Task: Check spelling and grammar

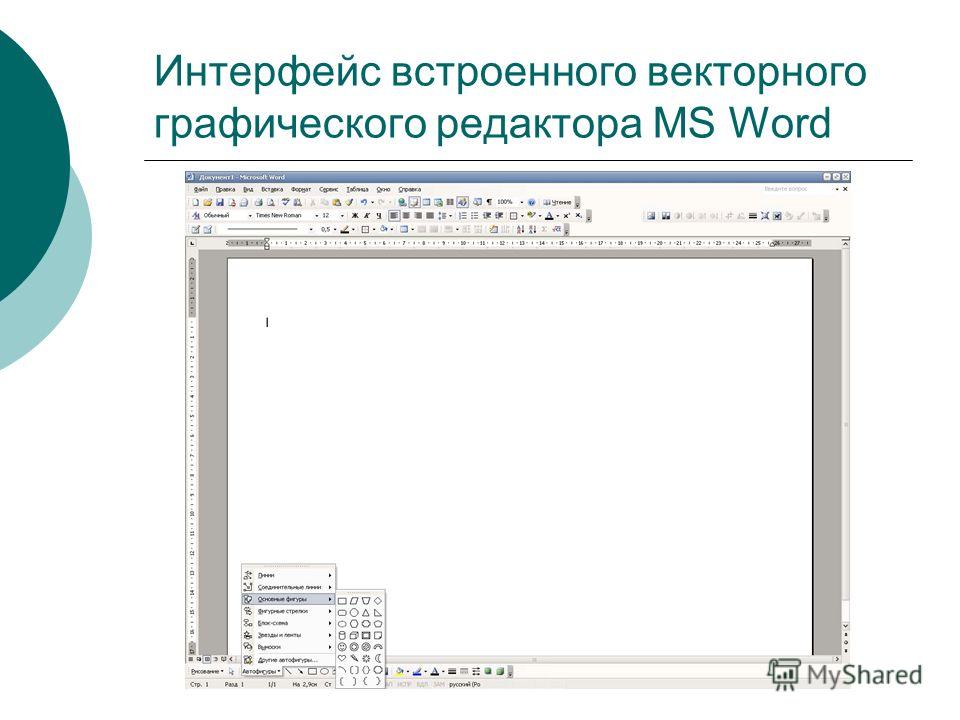Action: (x=286, y=202)
